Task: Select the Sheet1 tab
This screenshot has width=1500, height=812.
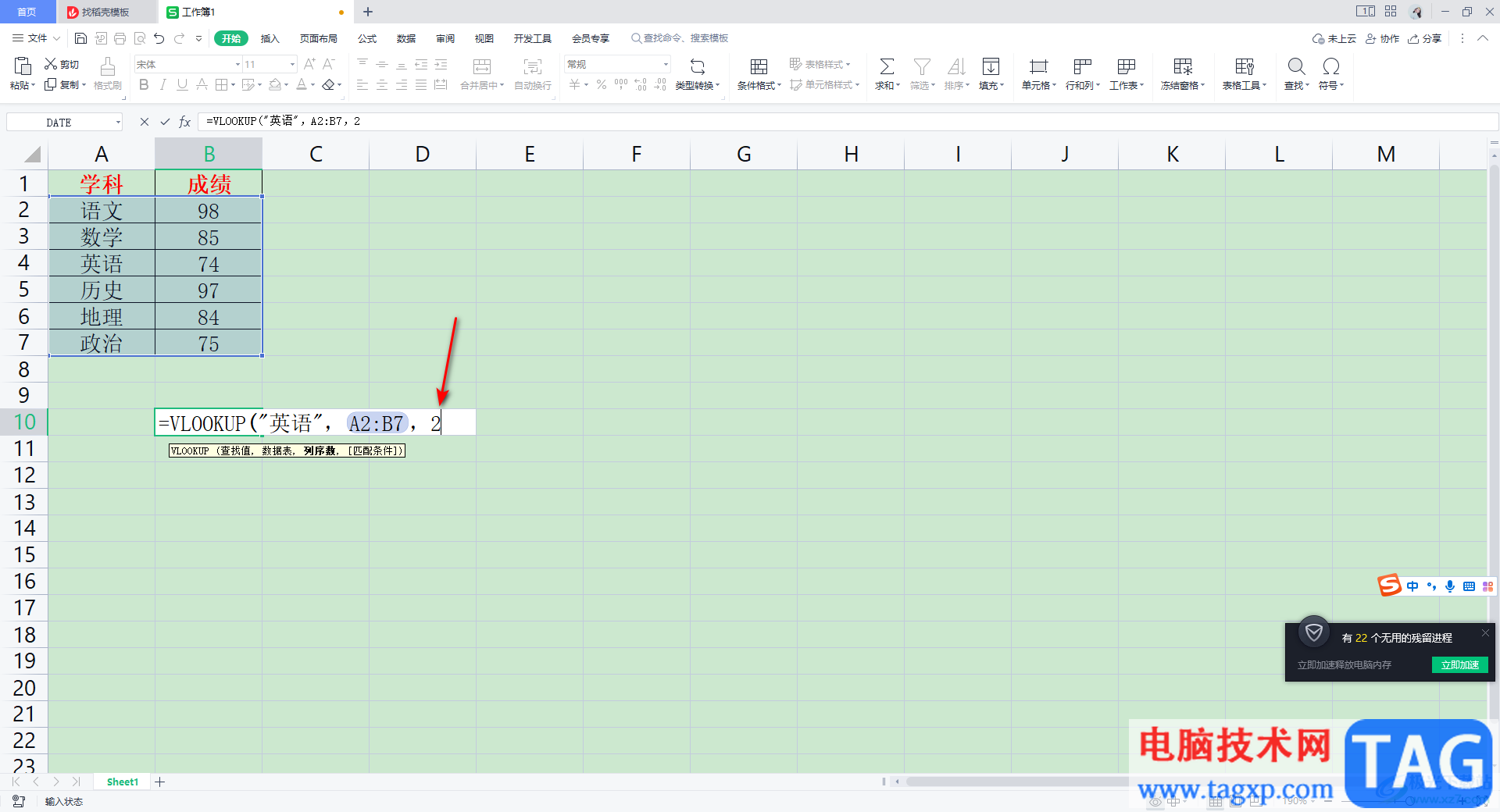Action: point(123,782)
